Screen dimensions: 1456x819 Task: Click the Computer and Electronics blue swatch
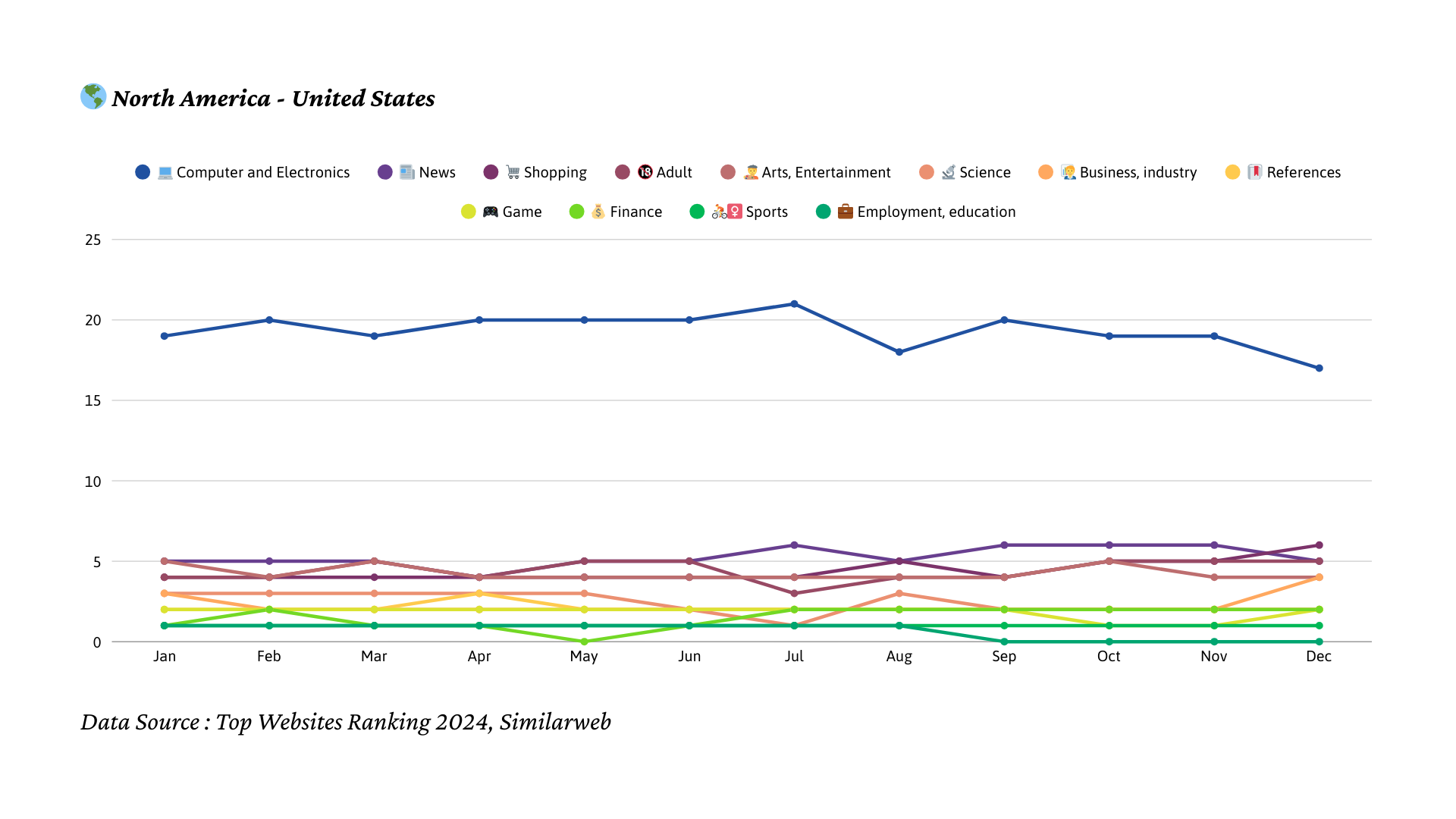[x=143, y=173]
